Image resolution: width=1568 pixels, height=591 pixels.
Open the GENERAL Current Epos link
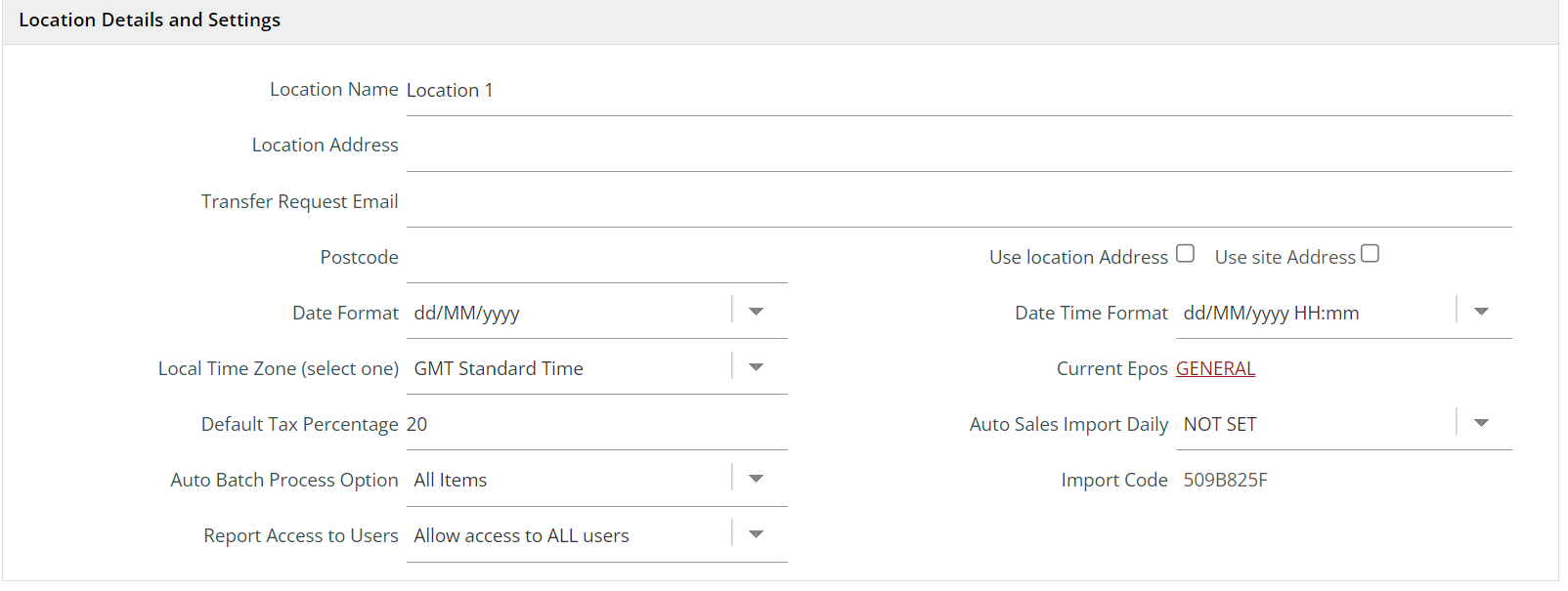point(1215,368)
